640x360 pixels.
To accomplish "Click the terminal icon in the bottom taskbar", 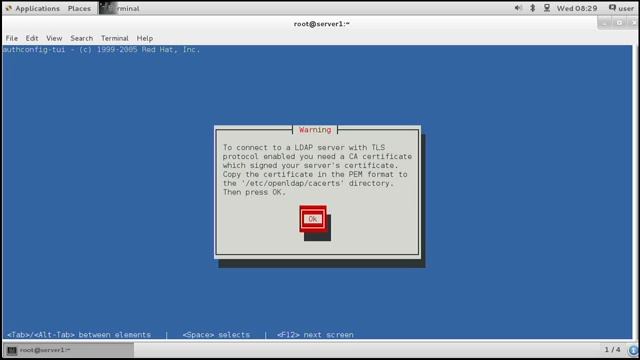I will tap(12, 351).
